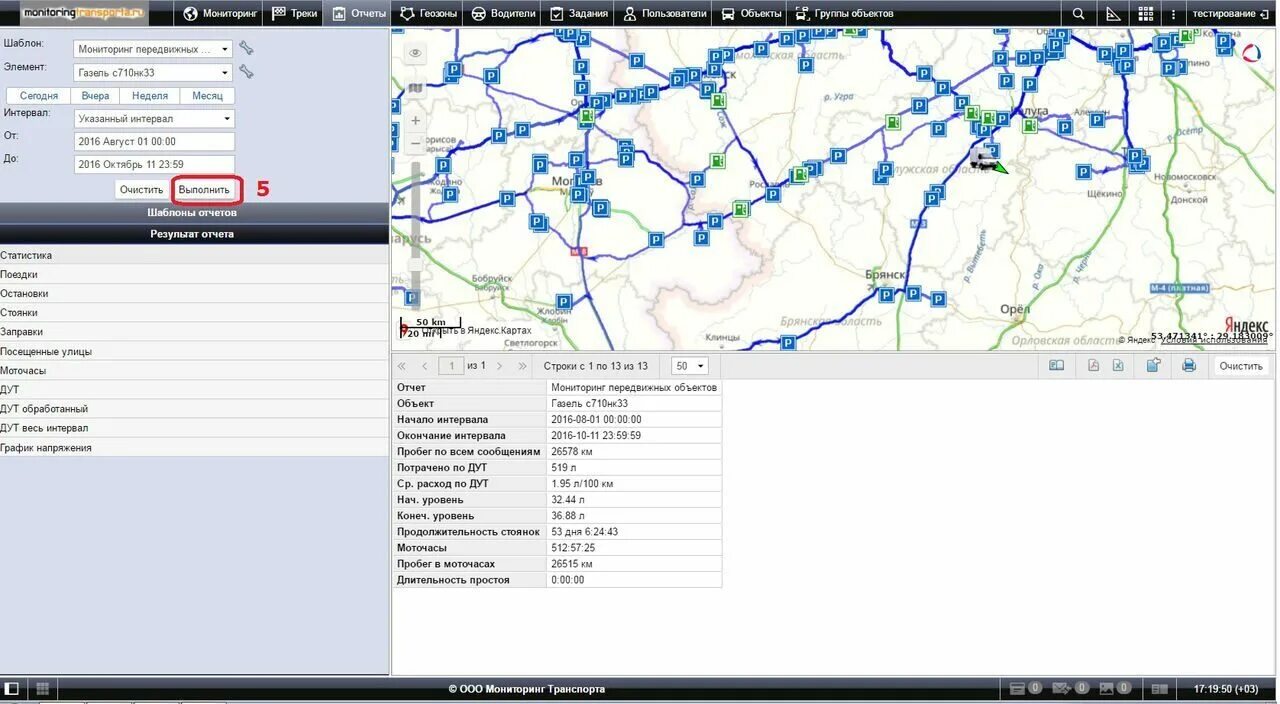Click the logout icon next to тестирование
Image resolution: width=1280 pixels, height=704 pixels.
tap(1264, 14)
